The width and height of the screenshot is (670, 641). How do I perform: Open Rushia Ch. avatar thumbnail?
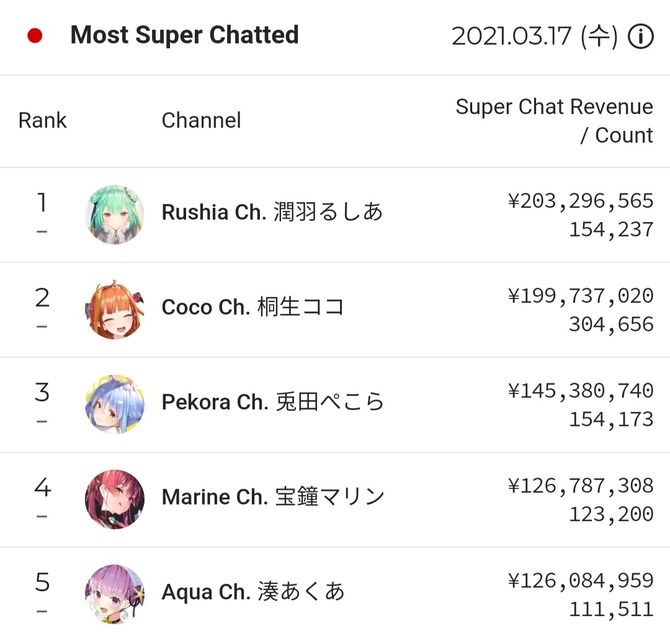115,215
